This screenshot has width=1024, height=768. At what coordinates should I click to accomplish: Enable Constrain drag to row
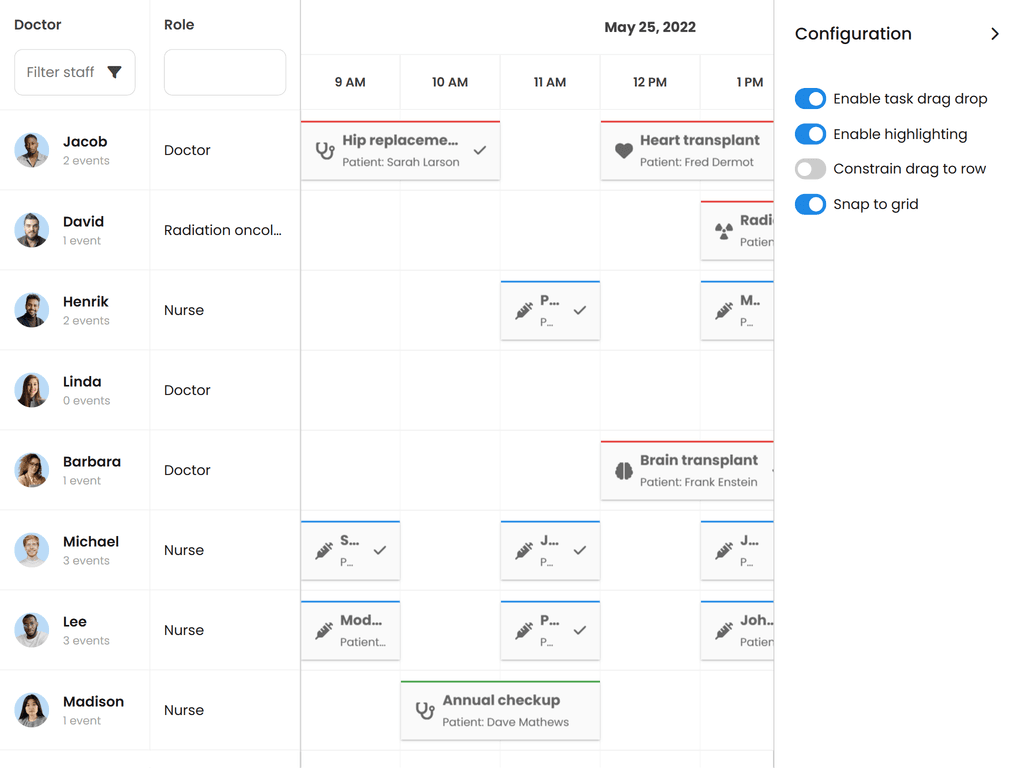(810, 169)
